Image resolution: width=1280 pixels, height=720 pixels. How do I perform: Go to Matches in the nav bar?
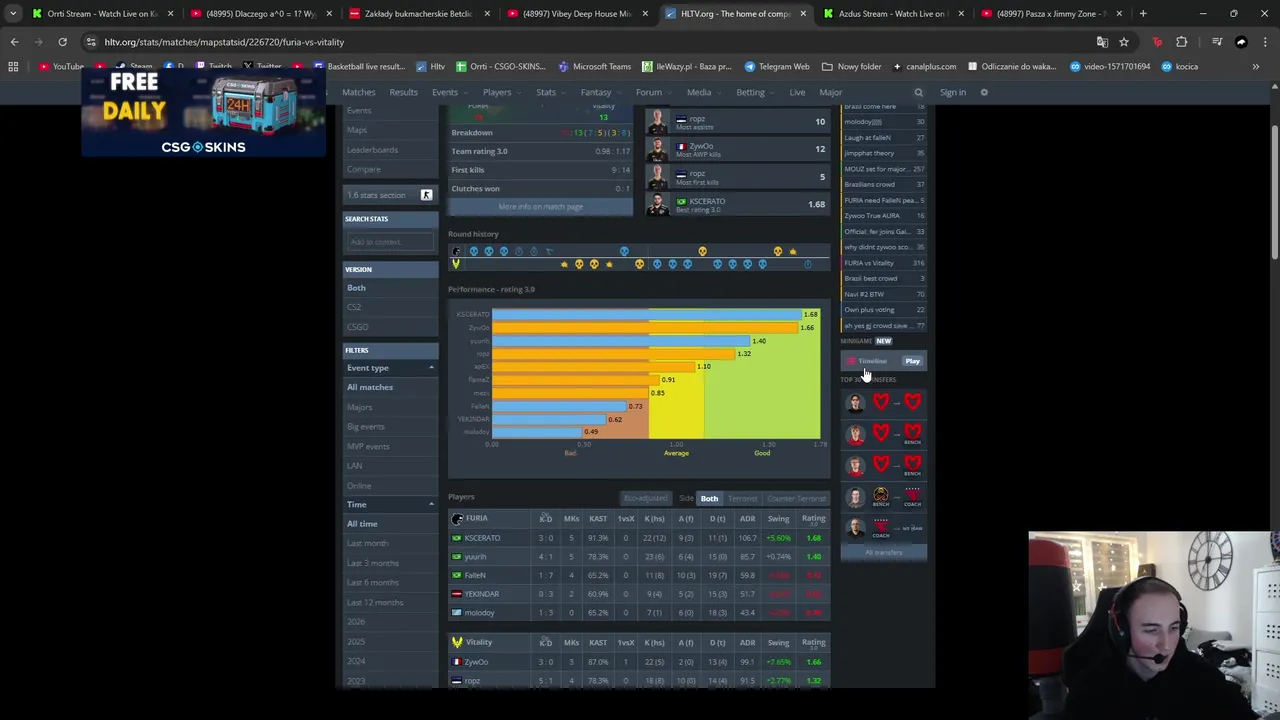[358, 92]
